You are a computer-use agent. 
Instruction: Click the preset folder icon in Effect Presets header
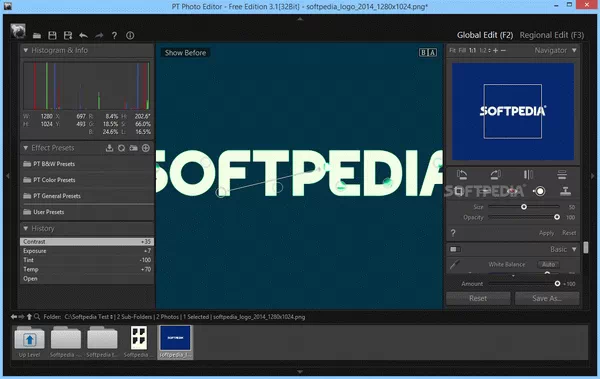[x=134, y=148]
